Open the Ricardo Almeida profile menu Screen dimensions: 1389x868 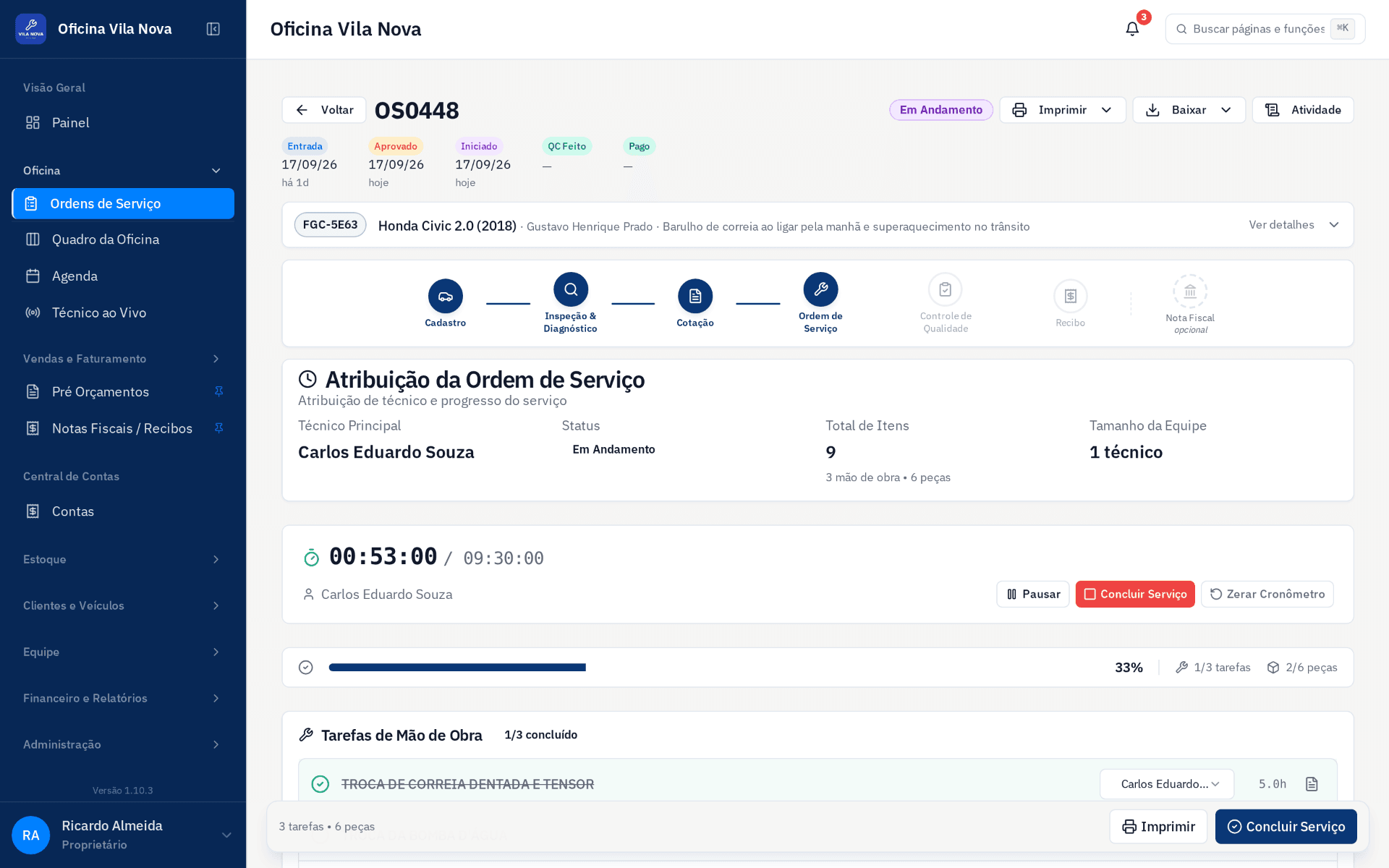123,835
